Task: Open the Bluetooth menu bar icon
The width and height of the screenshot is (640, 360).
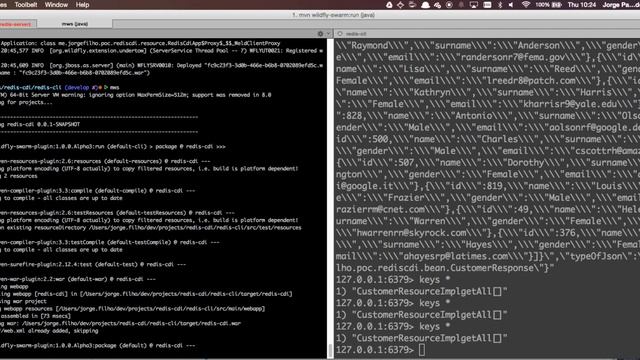Action: point(500,5)
